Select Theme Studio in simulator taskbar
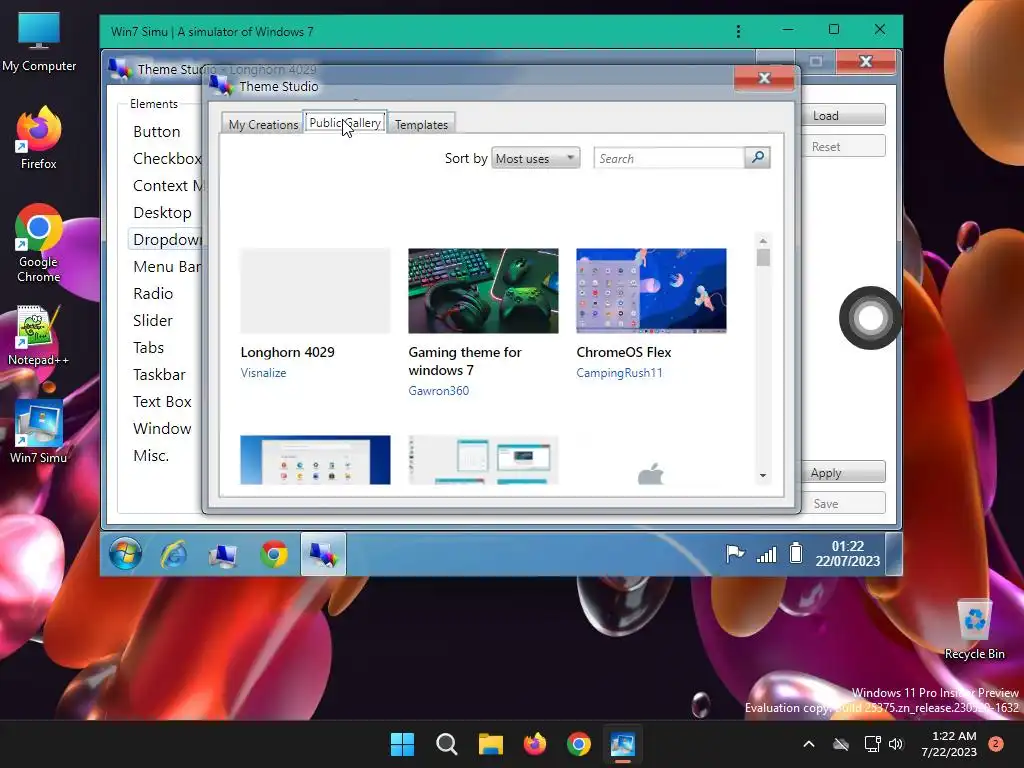The image size is (1024, 768). coord(323,554)
